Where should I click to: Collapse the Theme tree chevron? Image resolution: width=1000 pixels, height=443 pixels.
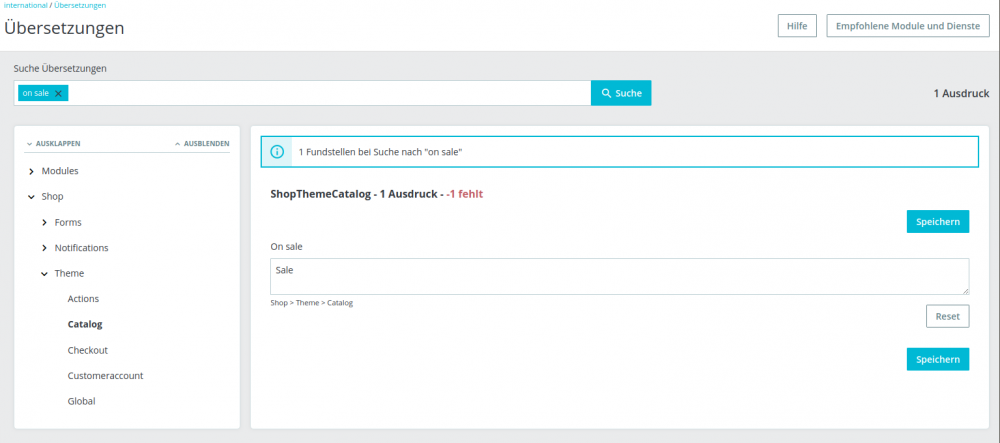pos(44,273)
